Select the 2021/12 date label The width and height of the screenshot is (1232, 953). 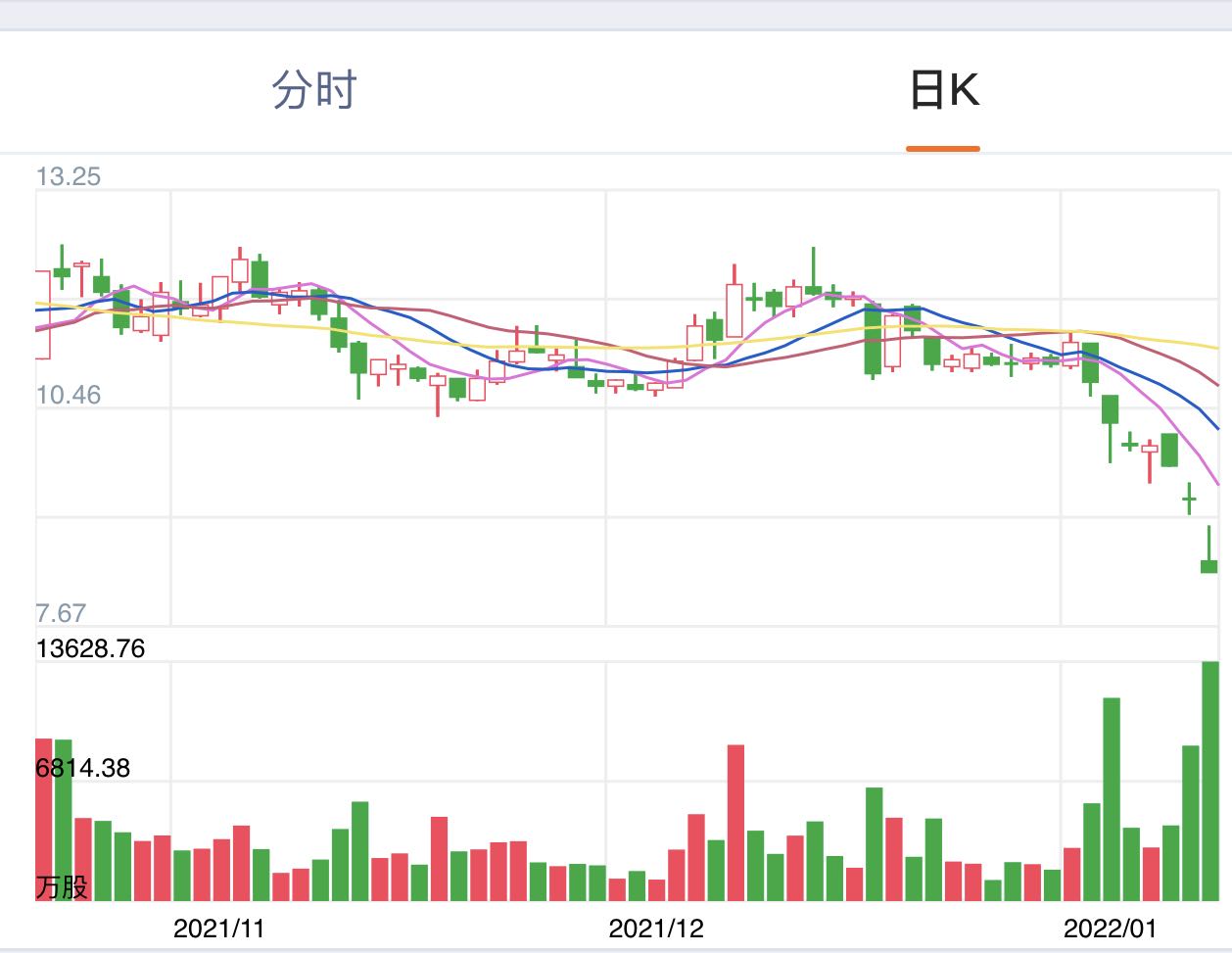click(x=655, y=929)
